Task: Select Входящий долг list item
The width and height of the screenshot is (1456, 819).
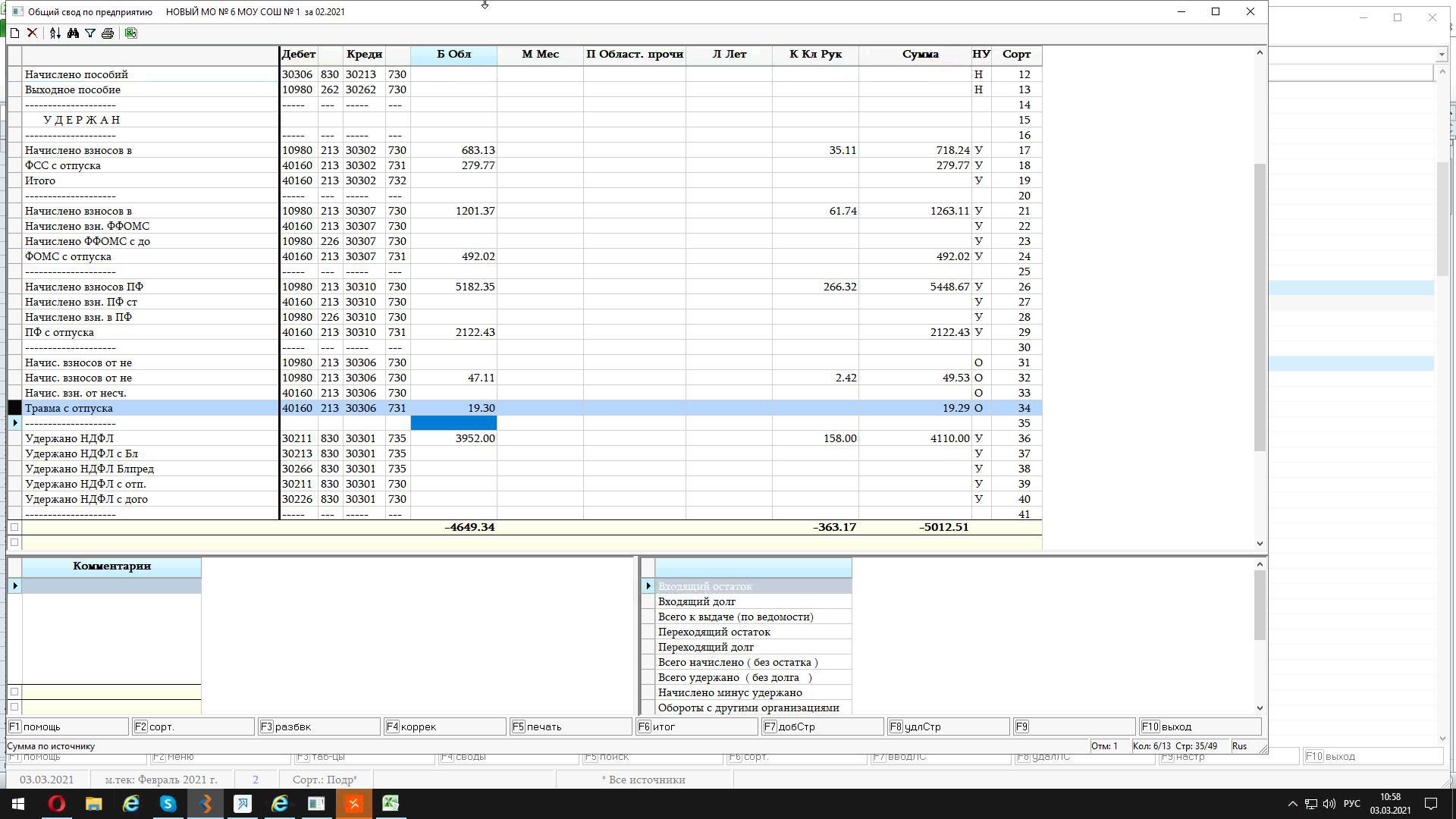Action: click(x=753, y=601)
